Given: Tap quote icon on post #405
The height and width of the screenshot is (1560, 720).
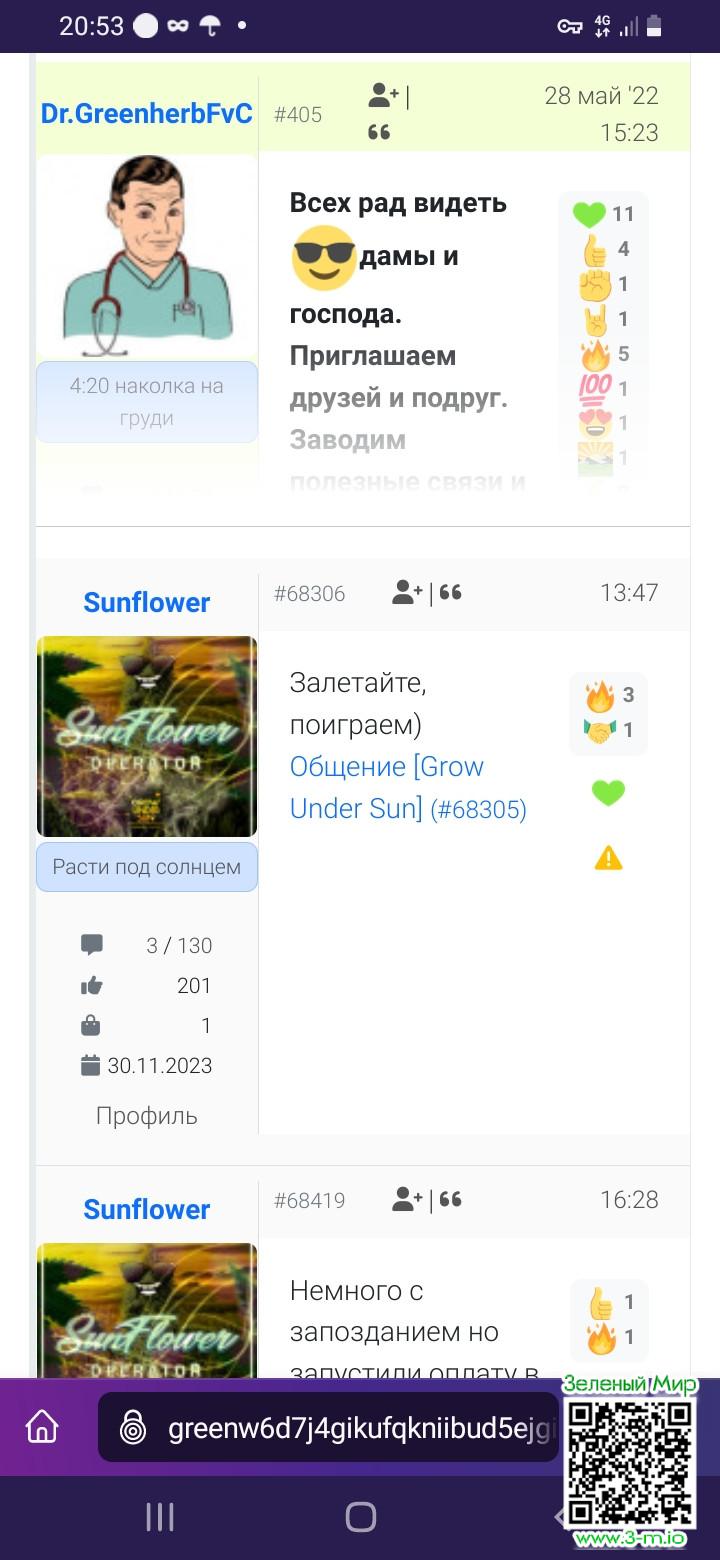Looking at the screenshot, I should pyautogui.click(x=379, y=132).
